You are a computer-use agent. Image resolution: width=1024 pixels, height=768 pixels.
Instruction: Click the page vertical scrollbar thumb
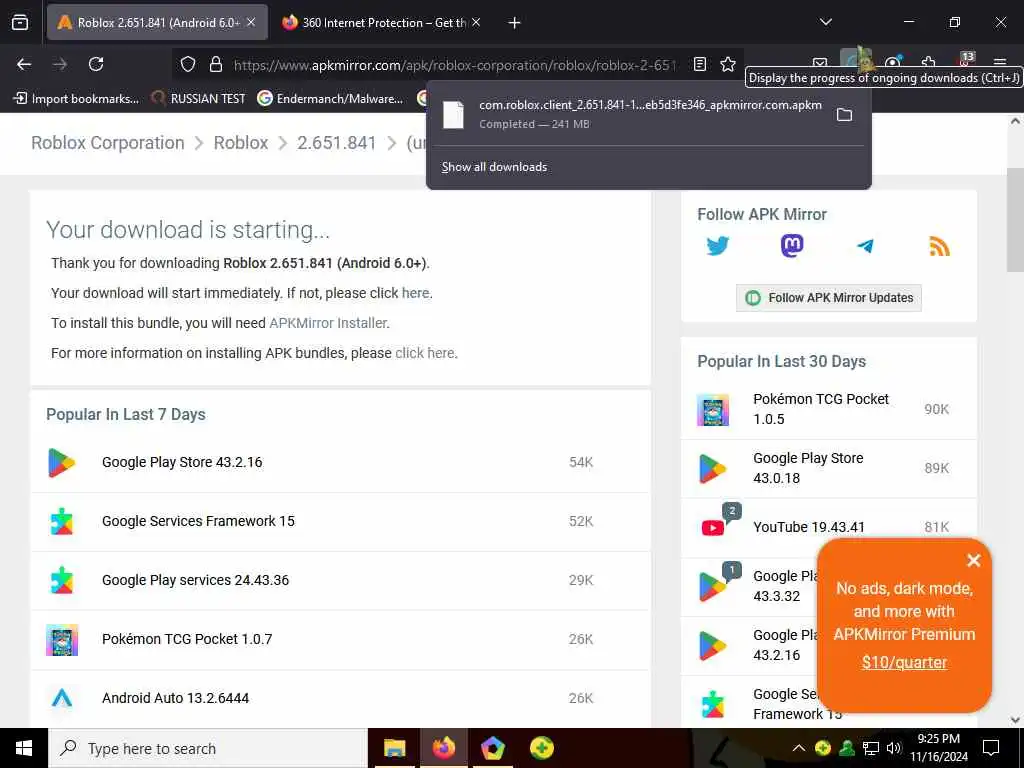pos(1015,219)
